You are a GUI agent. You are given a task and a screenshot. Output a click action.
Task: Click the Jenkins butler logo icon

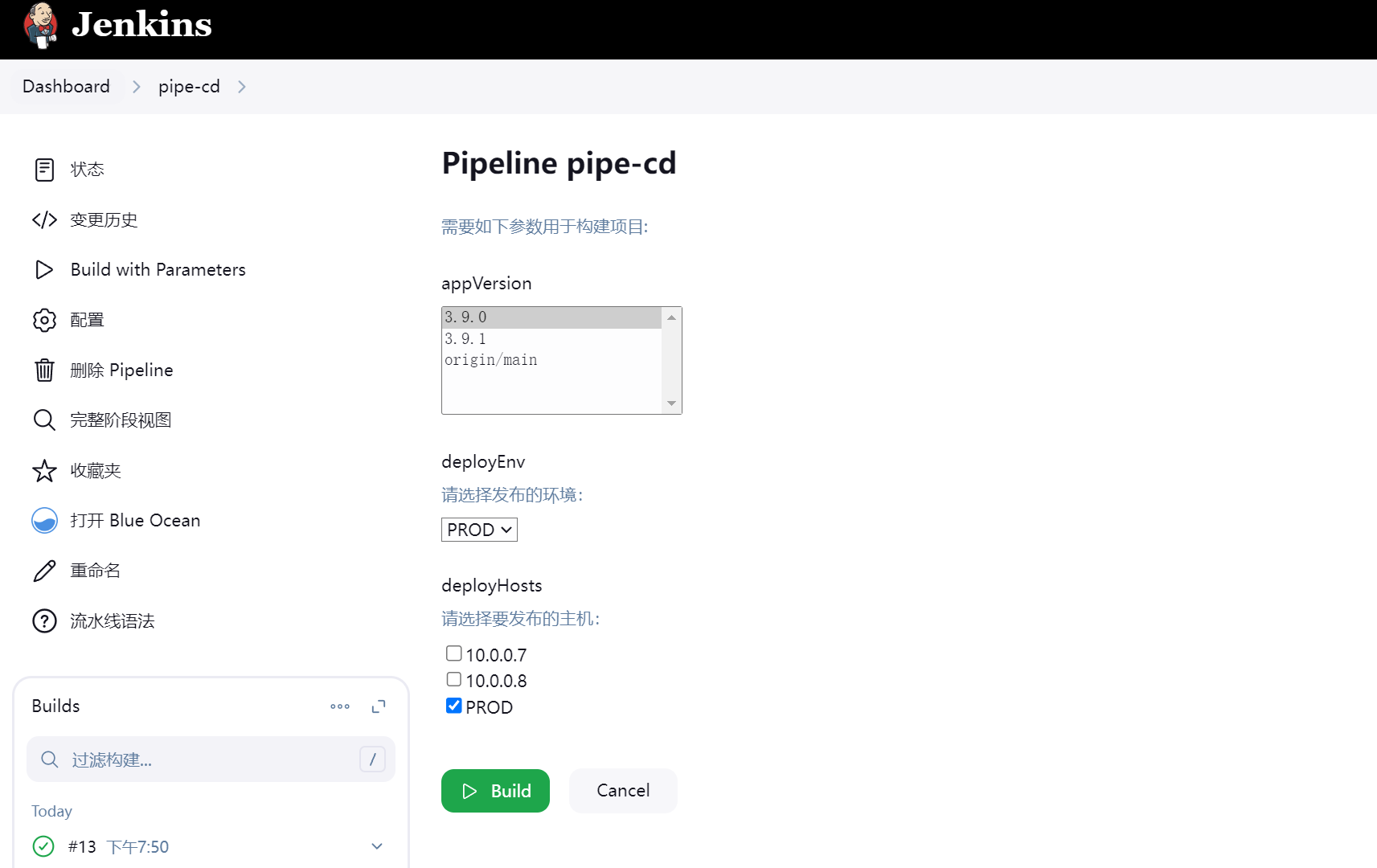coord(40,26)
